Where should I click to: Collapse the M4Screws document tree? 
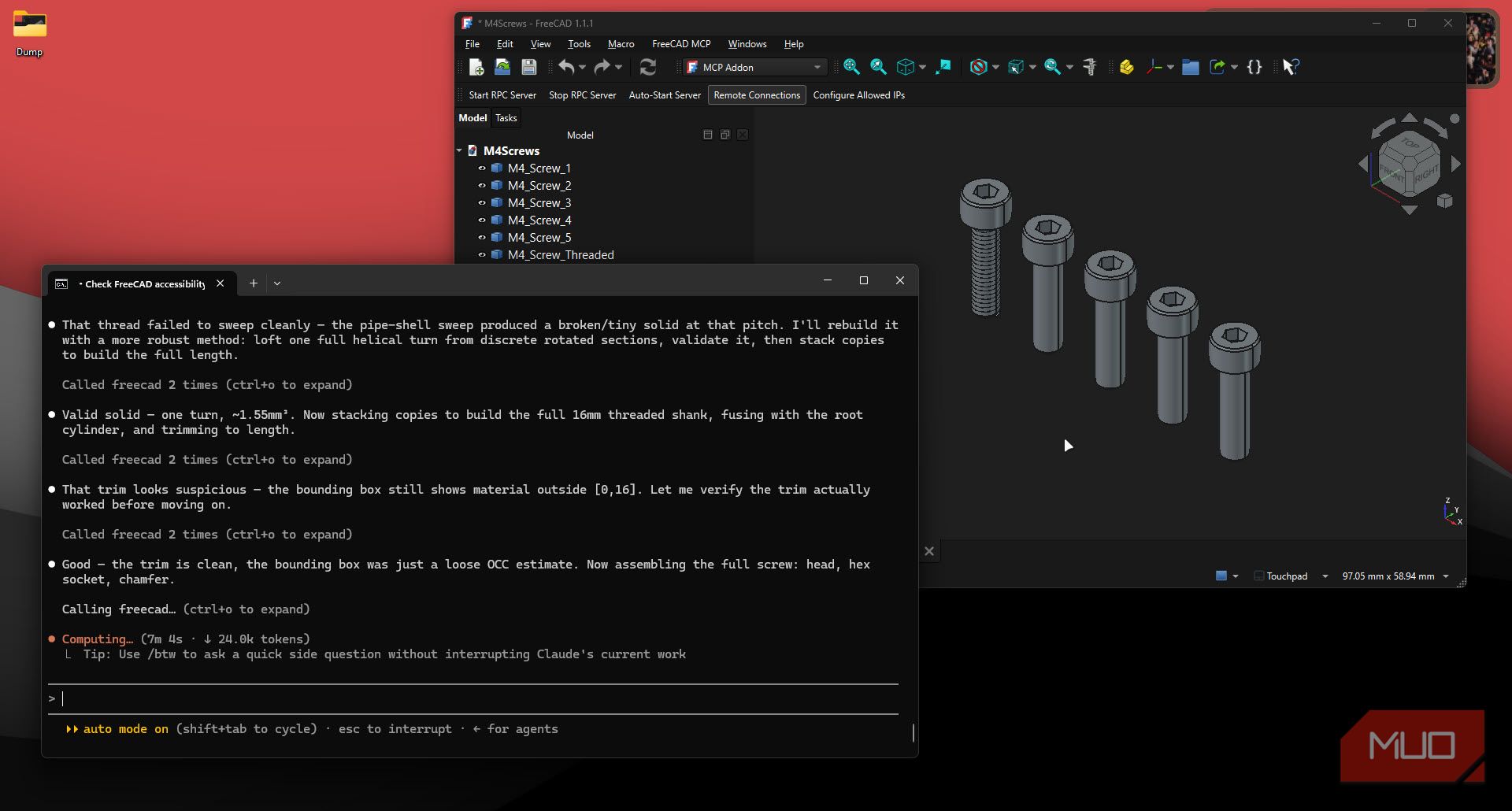[x=459, y=150]
